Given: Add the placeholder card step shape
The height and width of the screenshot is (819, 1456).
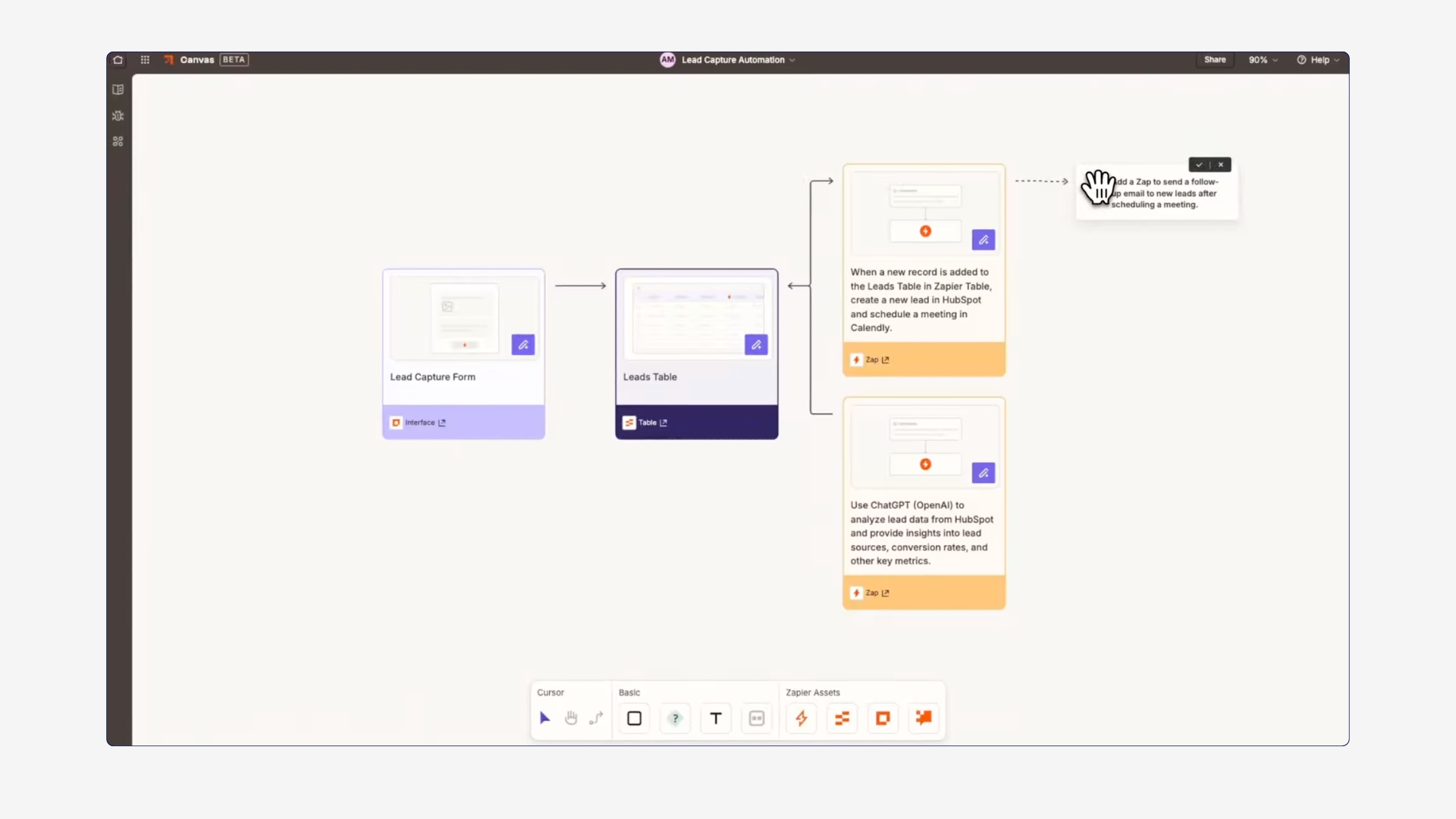Looking at the screenshot, I should (757, 718).
